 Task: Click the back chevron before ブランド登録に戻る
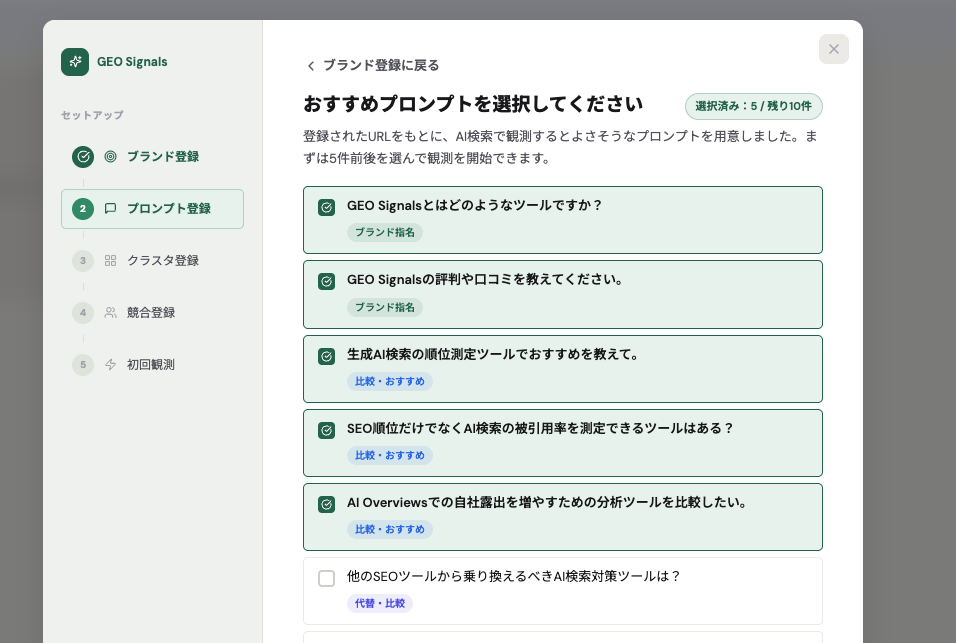(311, 66)
